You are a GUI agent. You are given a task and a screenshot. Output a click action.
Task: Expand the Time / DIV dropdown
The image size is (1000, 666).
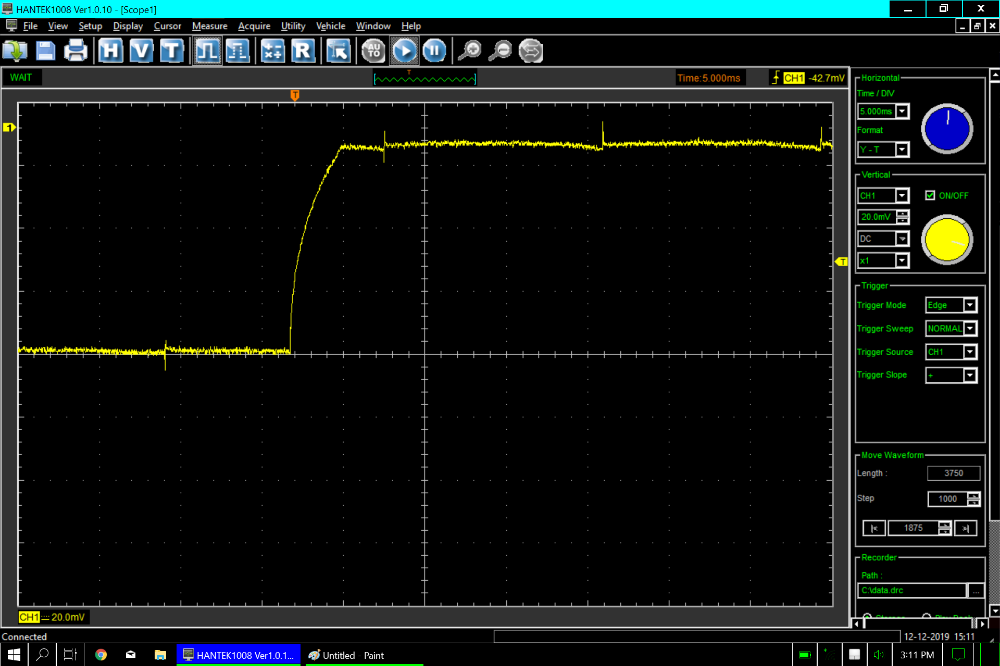point(902,111)
